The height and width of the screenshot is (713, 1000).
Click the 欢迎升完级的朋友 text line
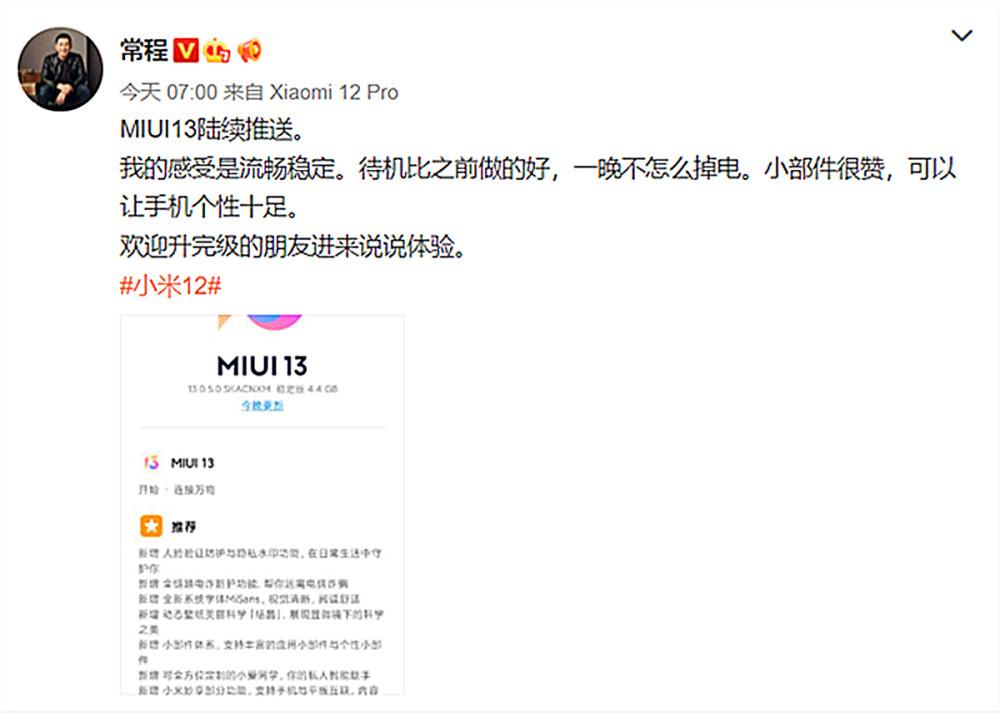pos(293,247)
